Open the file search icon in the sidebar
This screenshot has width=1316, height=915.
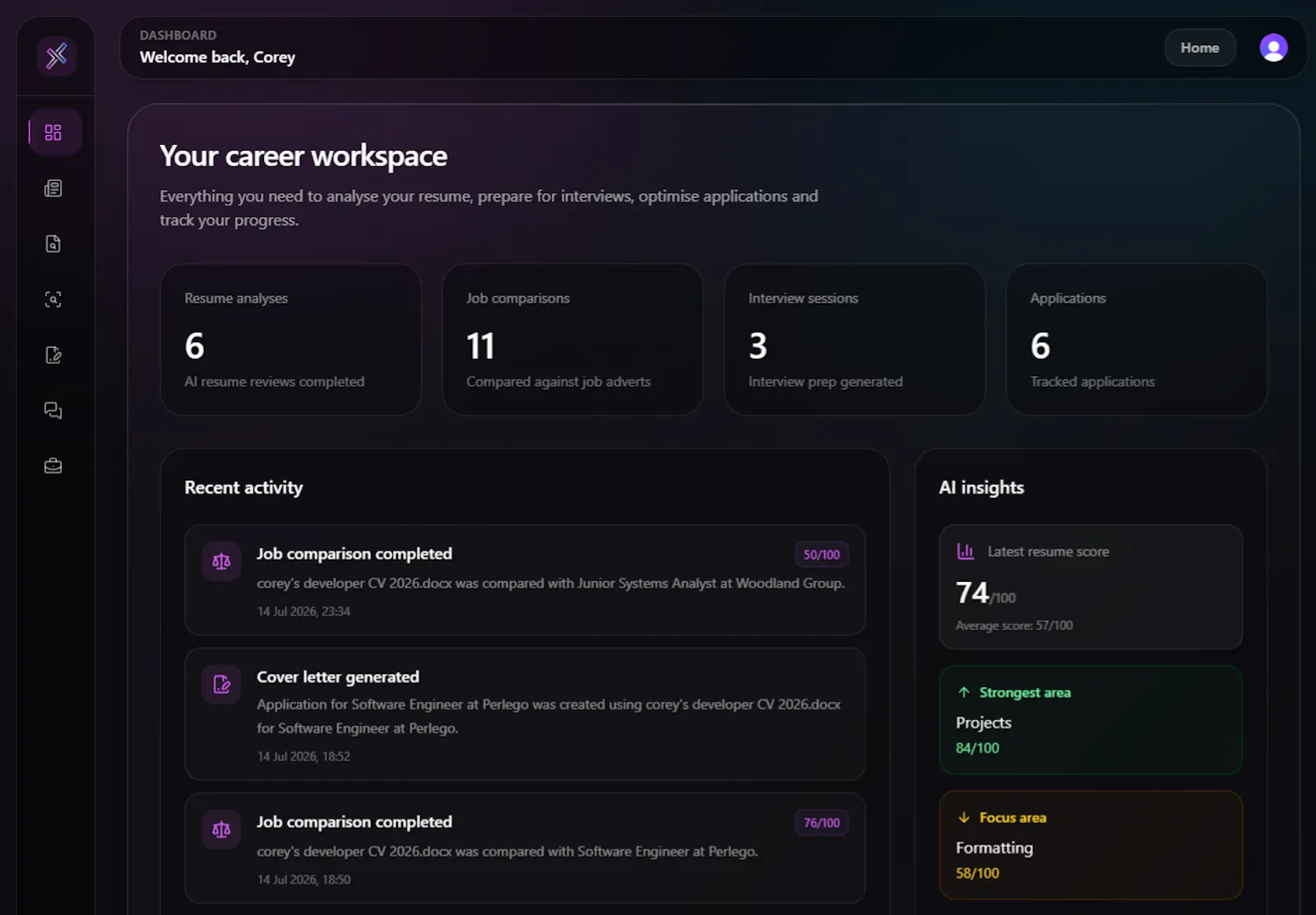tap(53, 244)
